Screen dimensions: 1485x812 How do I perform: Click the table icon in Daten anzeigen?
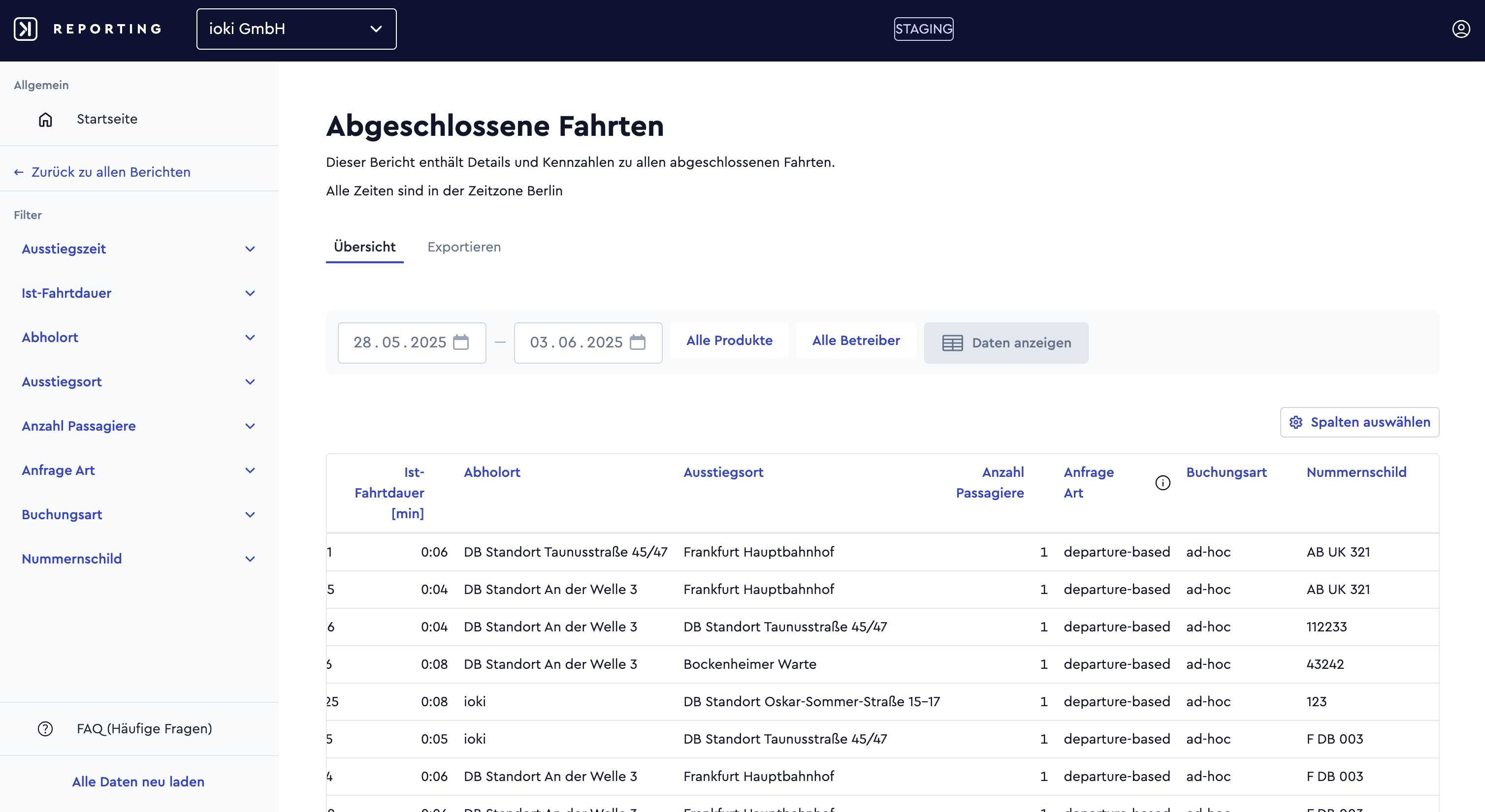coord(952,343)
